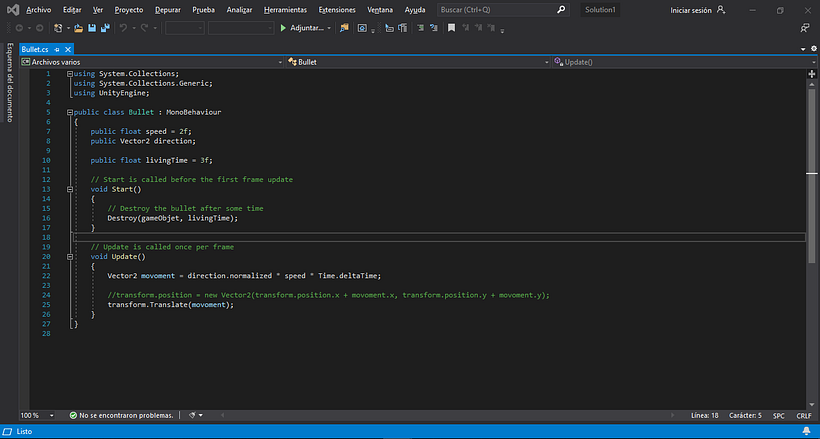Click the CRLF line ending indicator
820x439 pixels.
[x=803, y=415]
